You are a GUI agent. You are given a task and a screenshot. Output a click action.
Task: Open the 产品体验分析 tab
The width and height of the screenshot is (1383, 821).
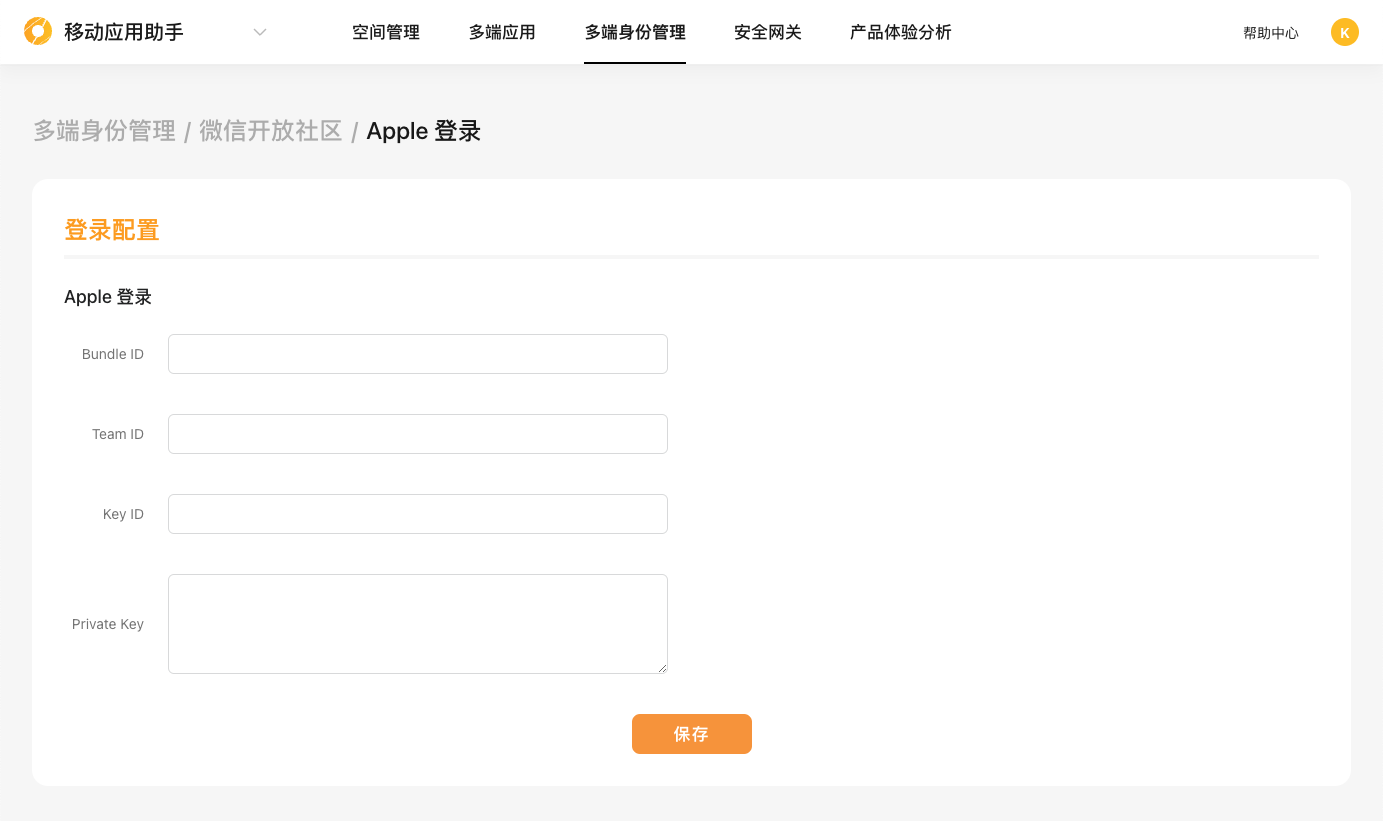pos(901,32)
